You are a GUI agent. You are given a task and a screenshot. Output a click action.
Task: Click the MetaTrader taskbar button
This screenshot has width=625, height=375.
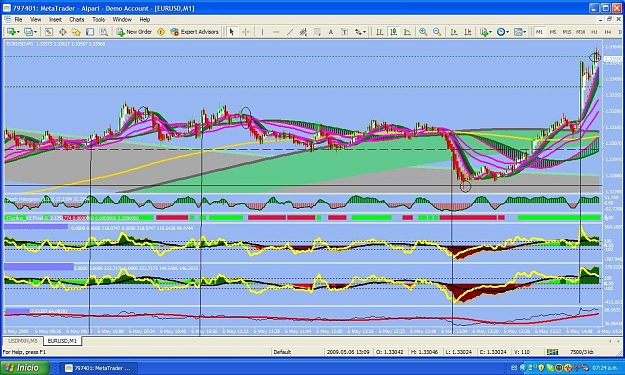tap(99, 368)
